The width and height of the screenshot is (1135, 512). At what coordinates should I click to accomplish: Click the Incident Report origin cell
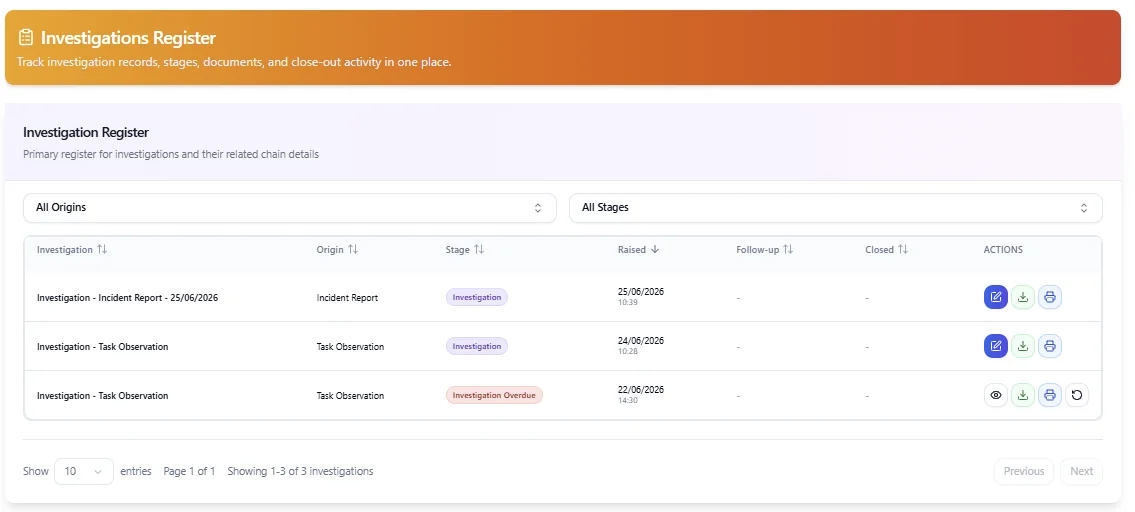point(347,298)
